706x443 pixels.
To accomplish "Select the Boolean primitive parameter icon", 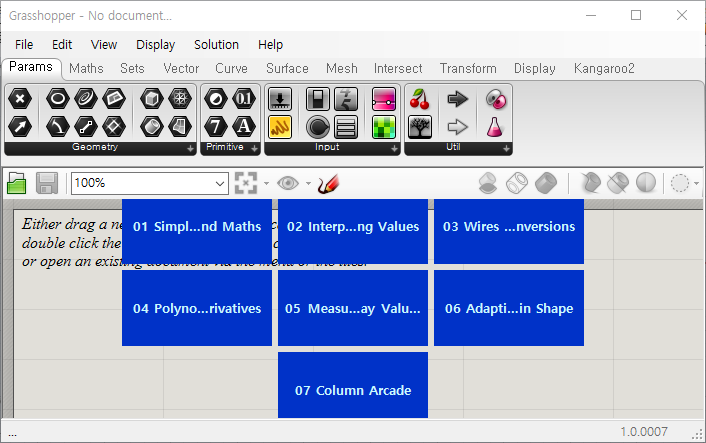I will pos(216,99).
